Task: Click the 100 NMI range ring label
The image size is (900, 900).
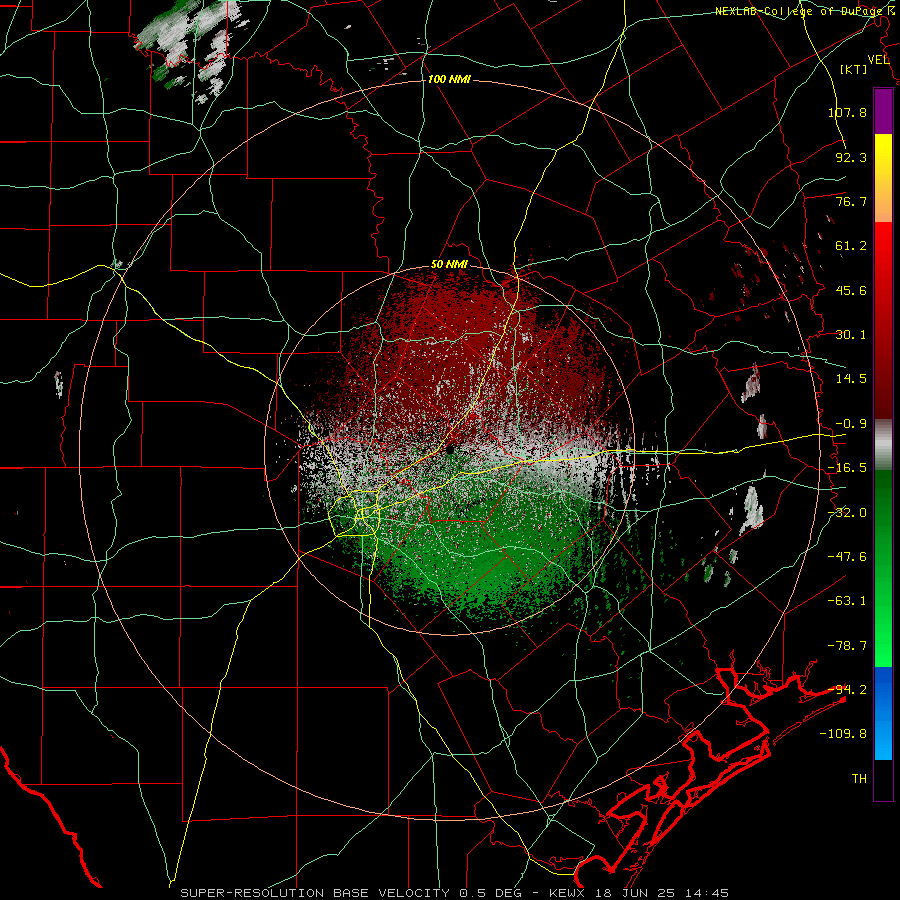Action: (449, 79)
